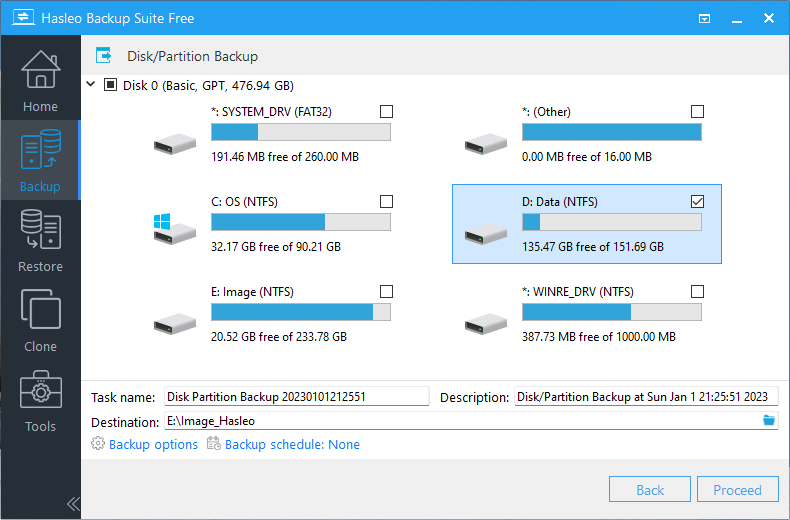
Task: Open the Home sidebar section
Action: point(40,80)
